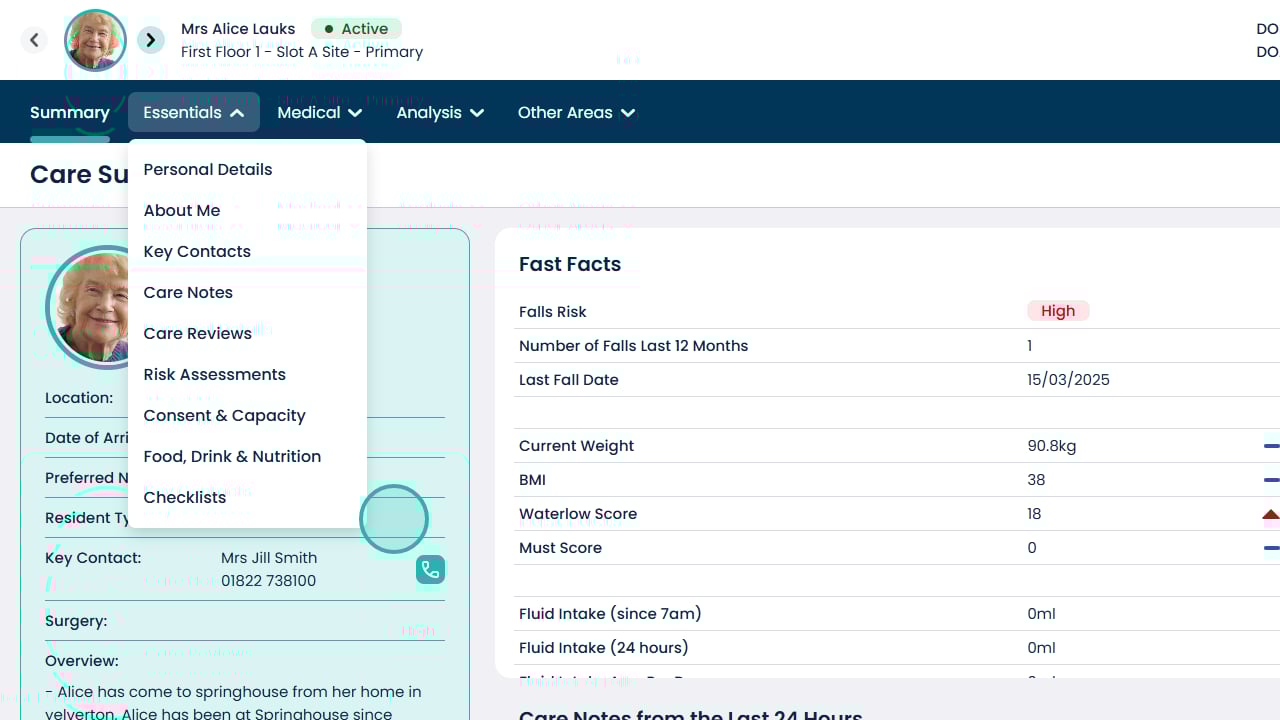The height and width of the screenshot is (720, 1280).
Task: Open About Me menu entry
Action: [x=182, y=211]
